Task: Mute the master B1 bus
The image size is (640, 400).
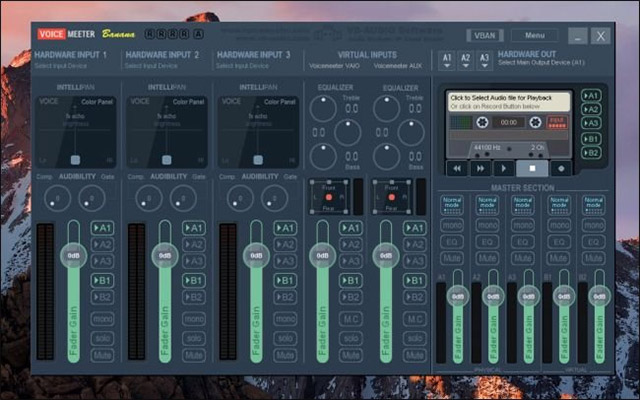Action: 558,258
